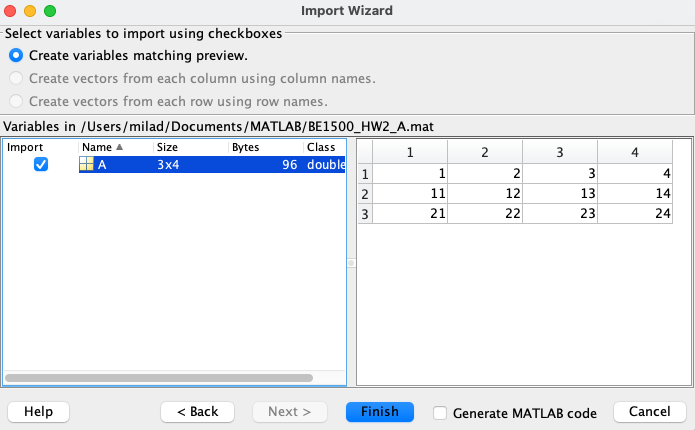The image size is (695, 430).
Task: Select Create vectors from each column option
Action: click(x=16, y=78)
